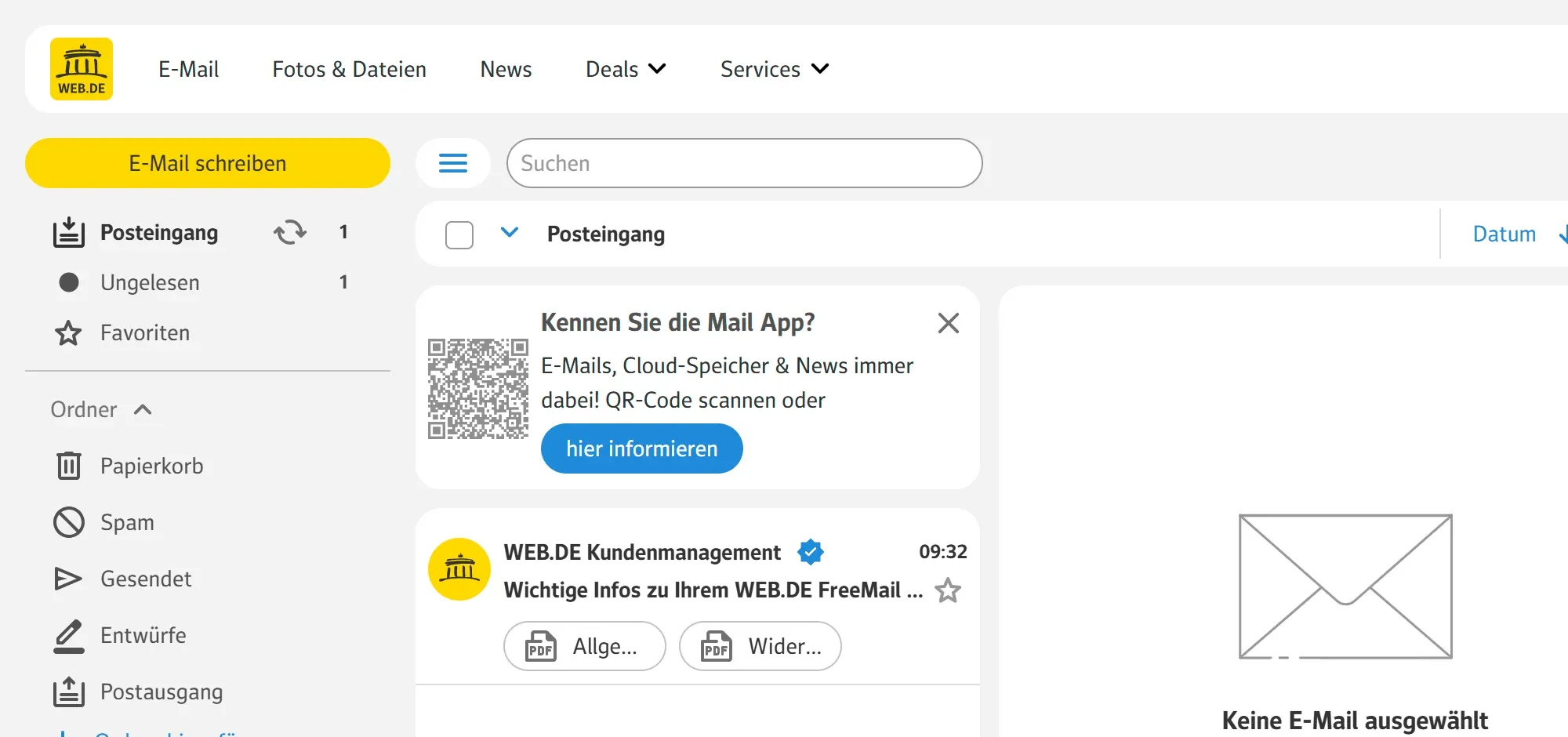Viewport: 1568px width, 737px height.
Task: Open the Entwürfe drafts folder
Action: 143,635
